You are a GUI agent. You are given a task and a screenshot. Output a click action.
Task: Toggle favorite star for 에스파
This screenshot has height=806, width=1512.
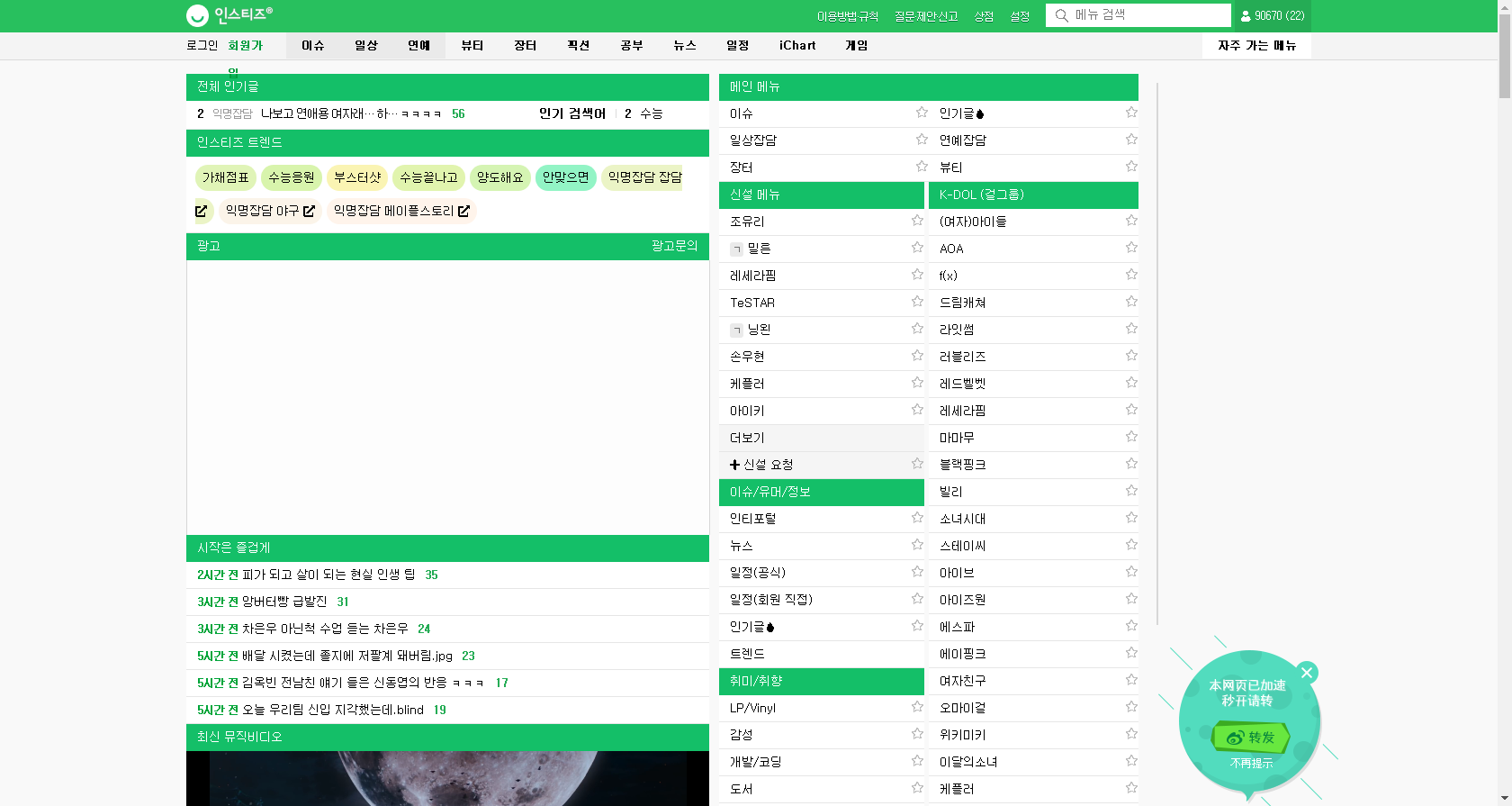(x=1131, y=626)
